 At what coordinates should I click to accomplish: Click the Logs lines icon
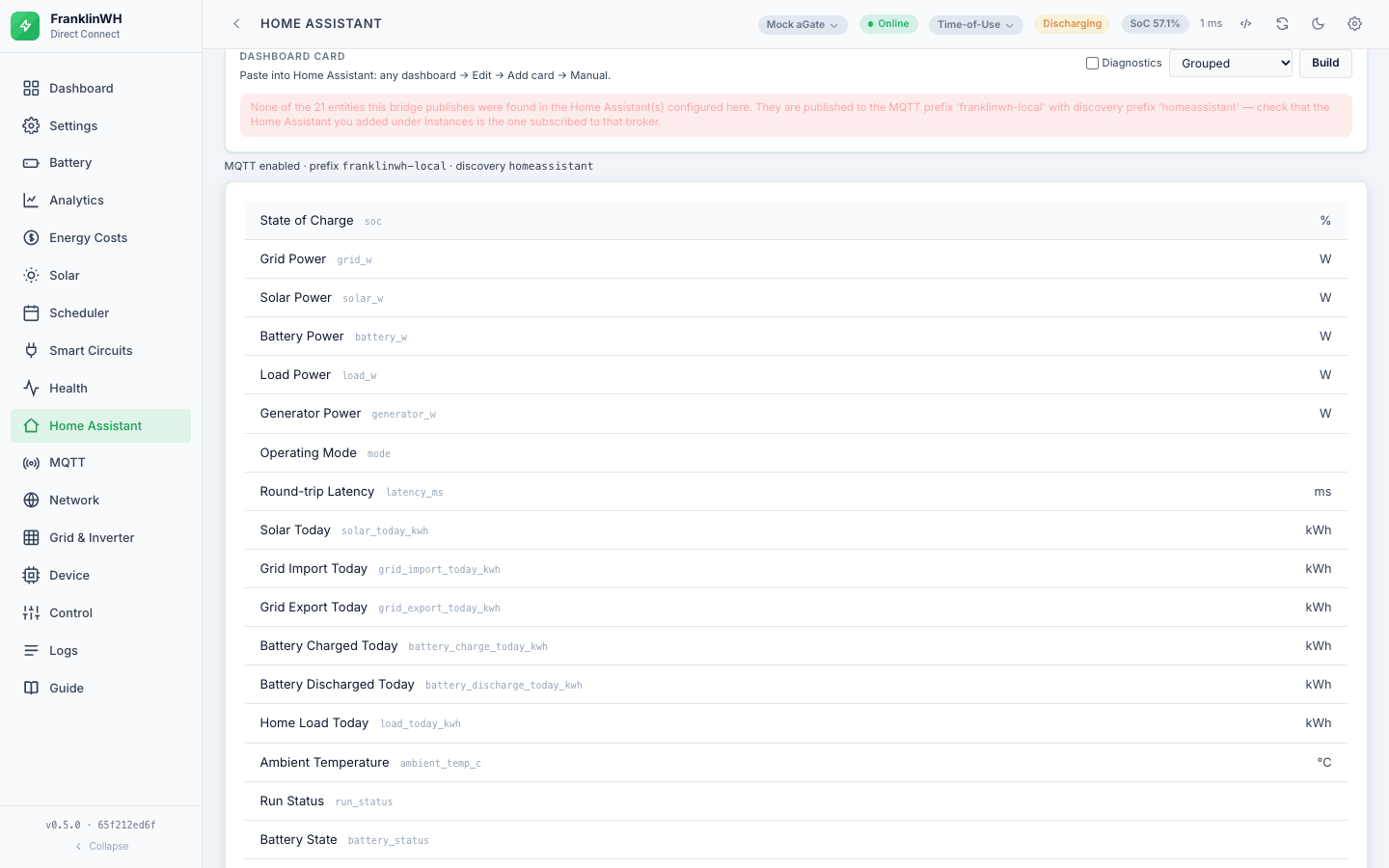(x=31, y=651)
